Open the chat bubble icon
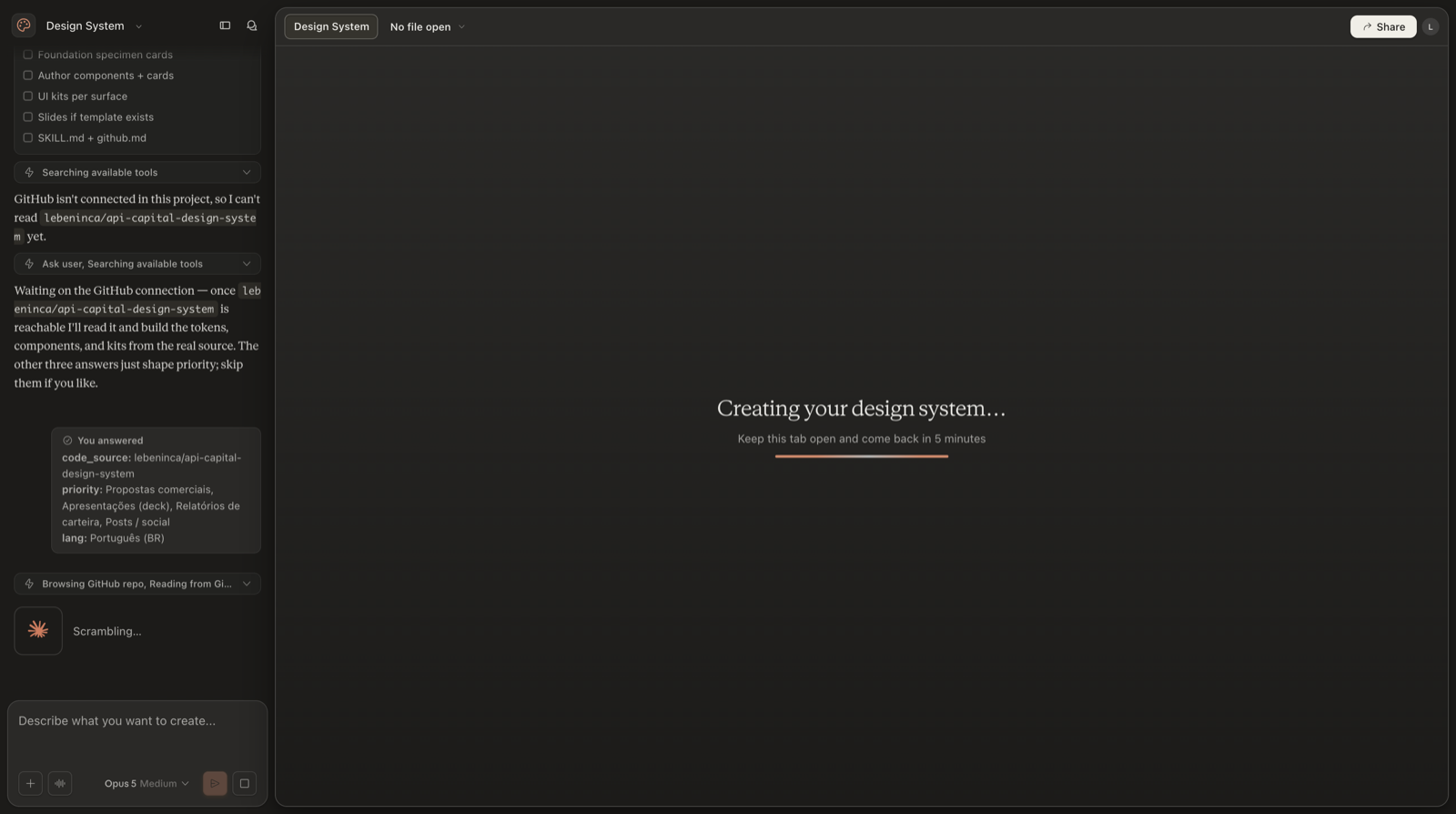The image size is (1456, 814). (252, 25)
